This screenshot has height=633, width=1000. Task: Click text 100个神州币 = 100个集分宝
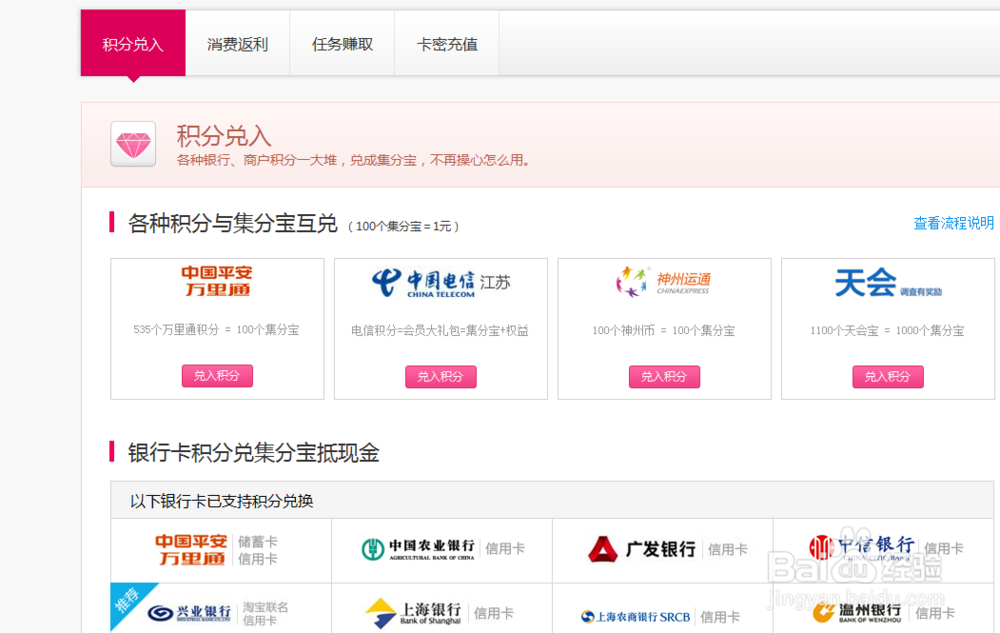[x=664, y=330]
